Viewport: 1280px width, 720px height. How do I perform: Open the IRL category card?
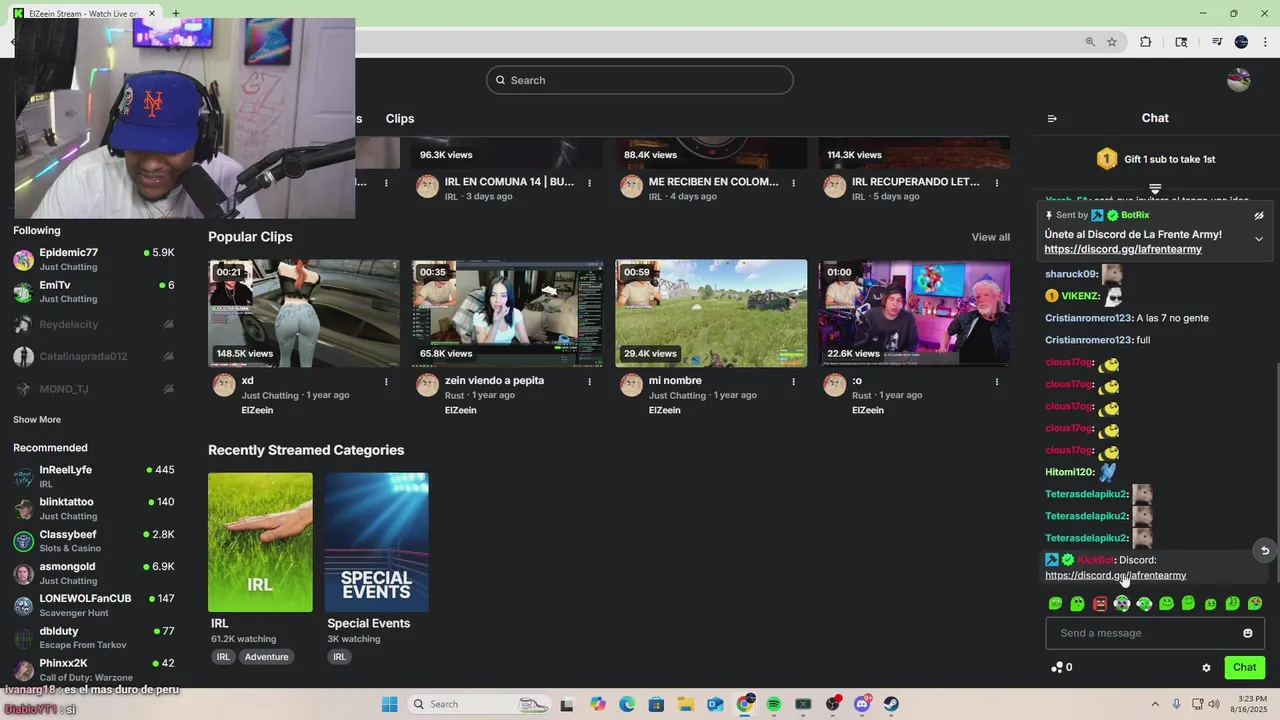click(x=260, y=542)
